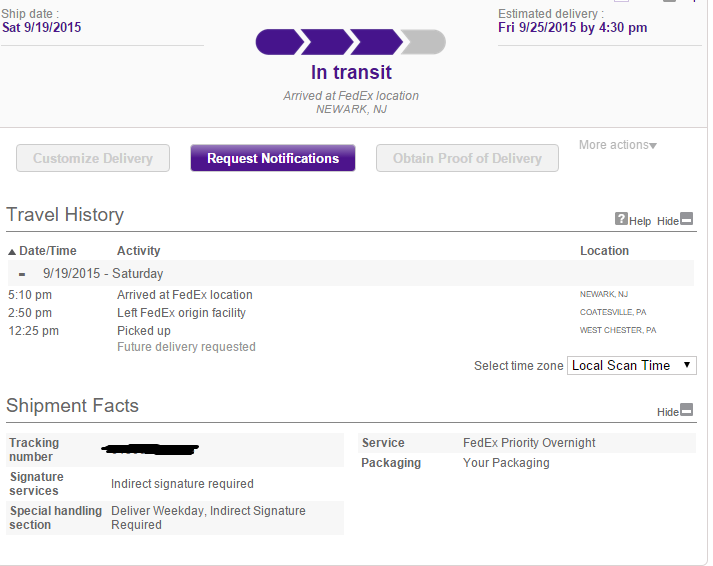Click NEWARK, NJ in the Location column
The image size is (713, 566).
click(604, 295)
